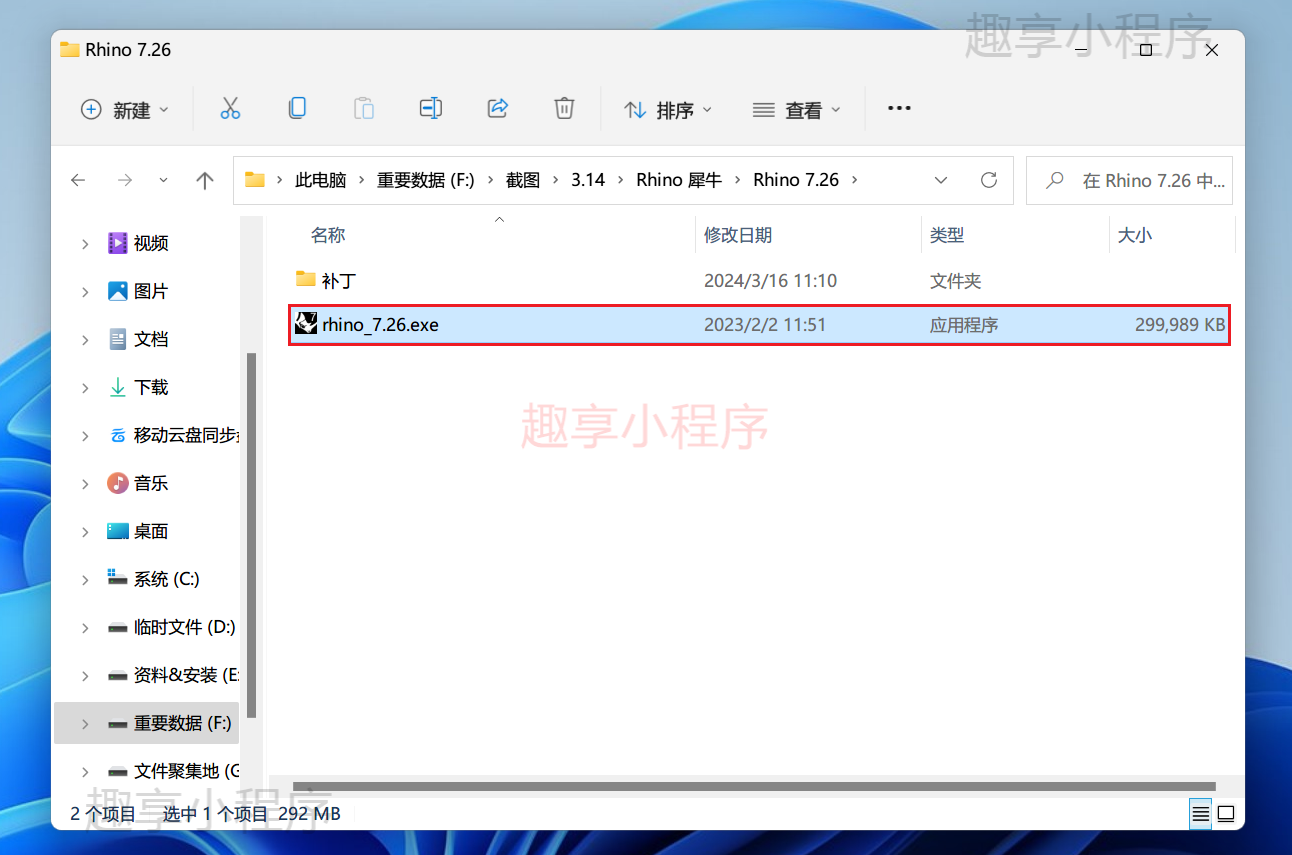The height and width of the screenshot is (855, 1292).
Task: Click the Paste clipboard icon
Action: click(364, 108)
